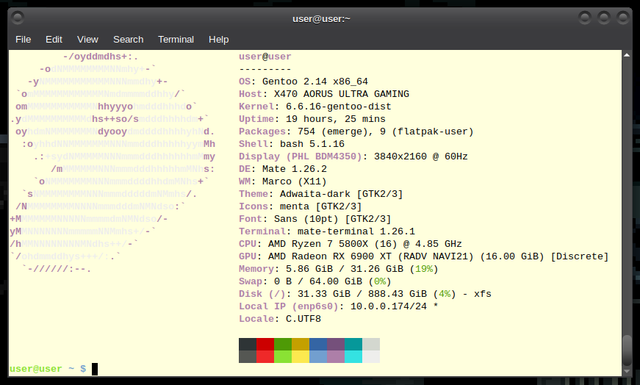Click the '-/oyddmdhs+:.' top line of ASCII logo
The width and height of the screenshot is (640, 385).
click(100, 56)
